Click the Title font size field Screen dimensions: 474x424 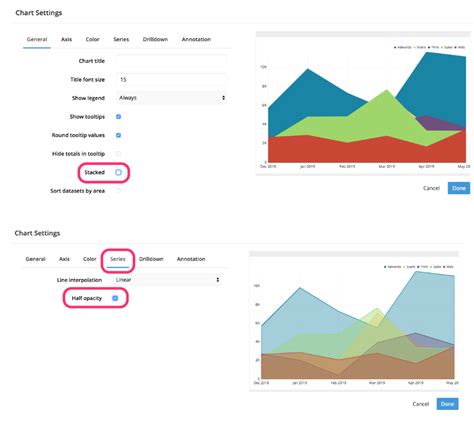[x=171, y=79]
